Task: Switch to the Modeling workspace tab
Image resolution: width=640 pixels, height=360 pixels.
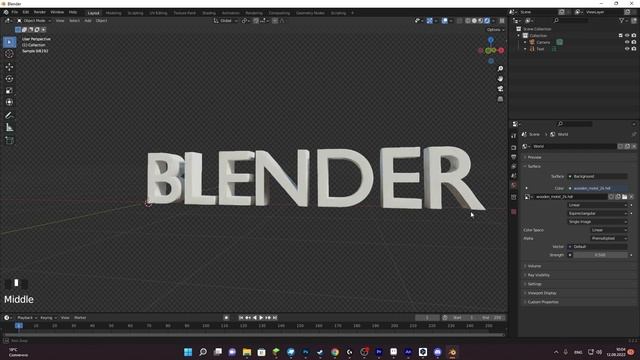Action: [x=113, y=13]
